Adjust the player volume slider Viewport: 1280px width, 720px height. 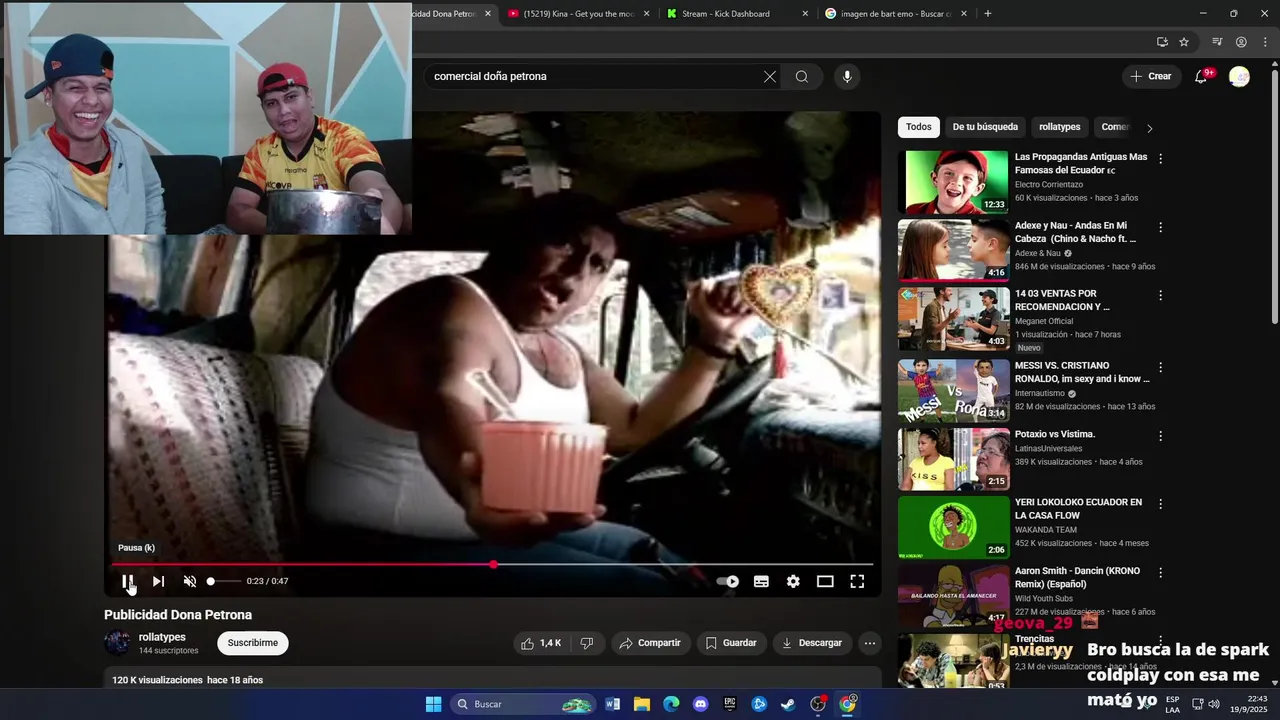coord(224,581)
